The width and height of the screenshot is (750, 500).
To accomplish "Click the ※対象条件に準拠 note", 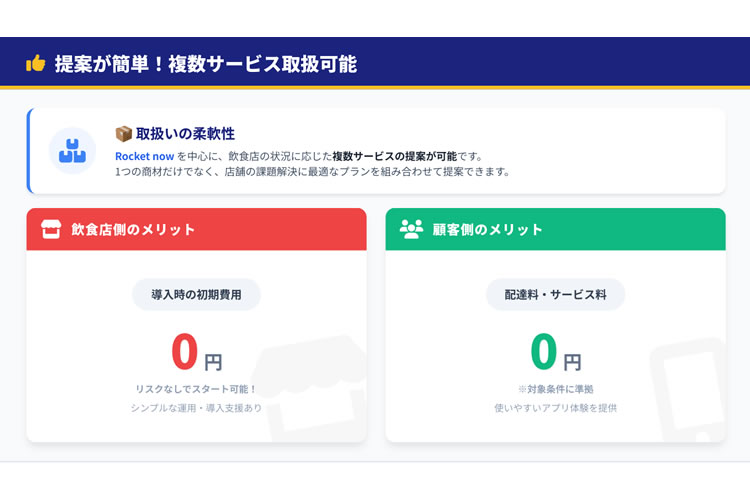I will (x=555, y=388).
